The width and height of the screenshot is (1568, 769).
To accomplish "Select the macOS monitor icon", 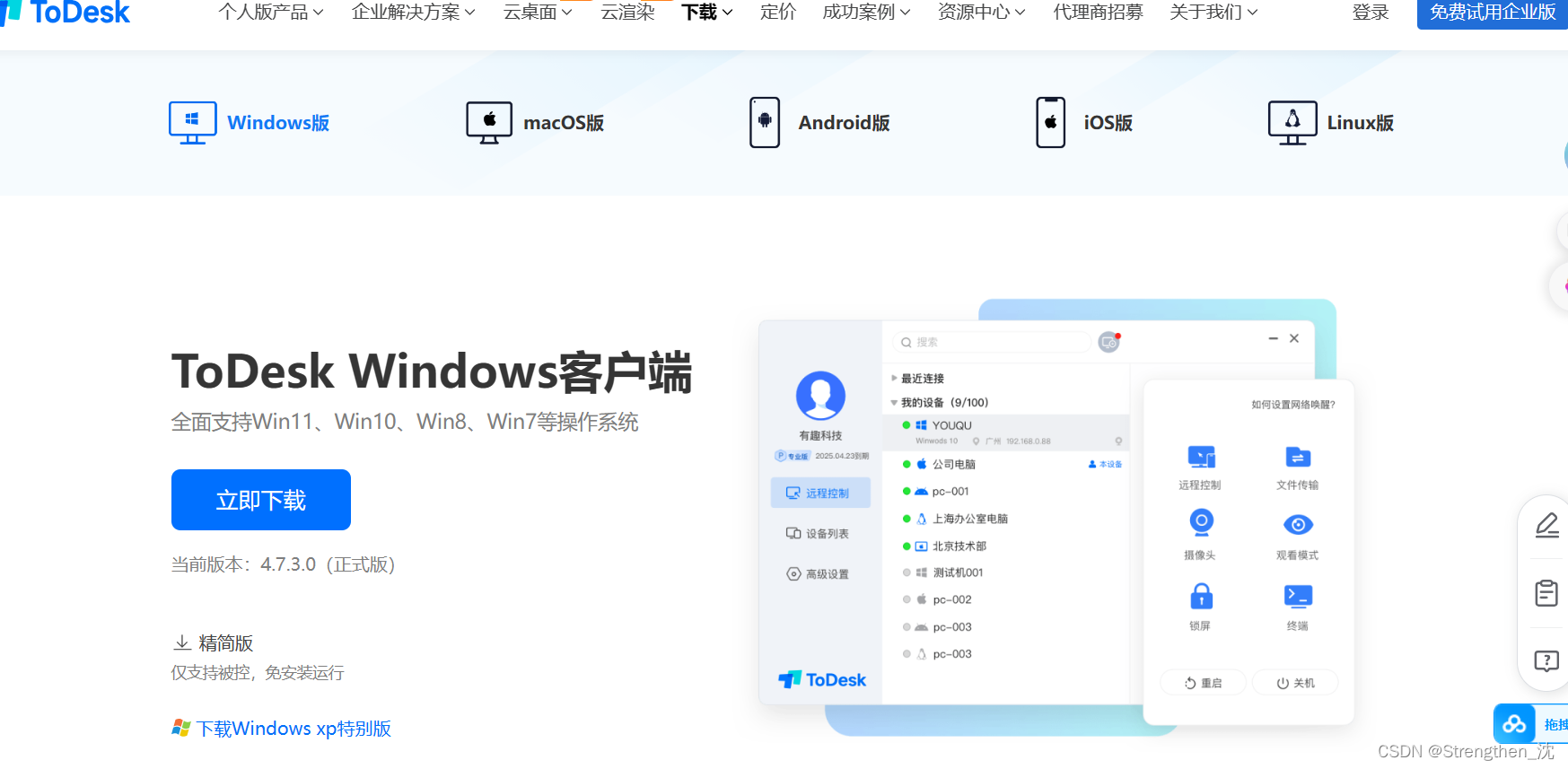I will tap(489, 123).
